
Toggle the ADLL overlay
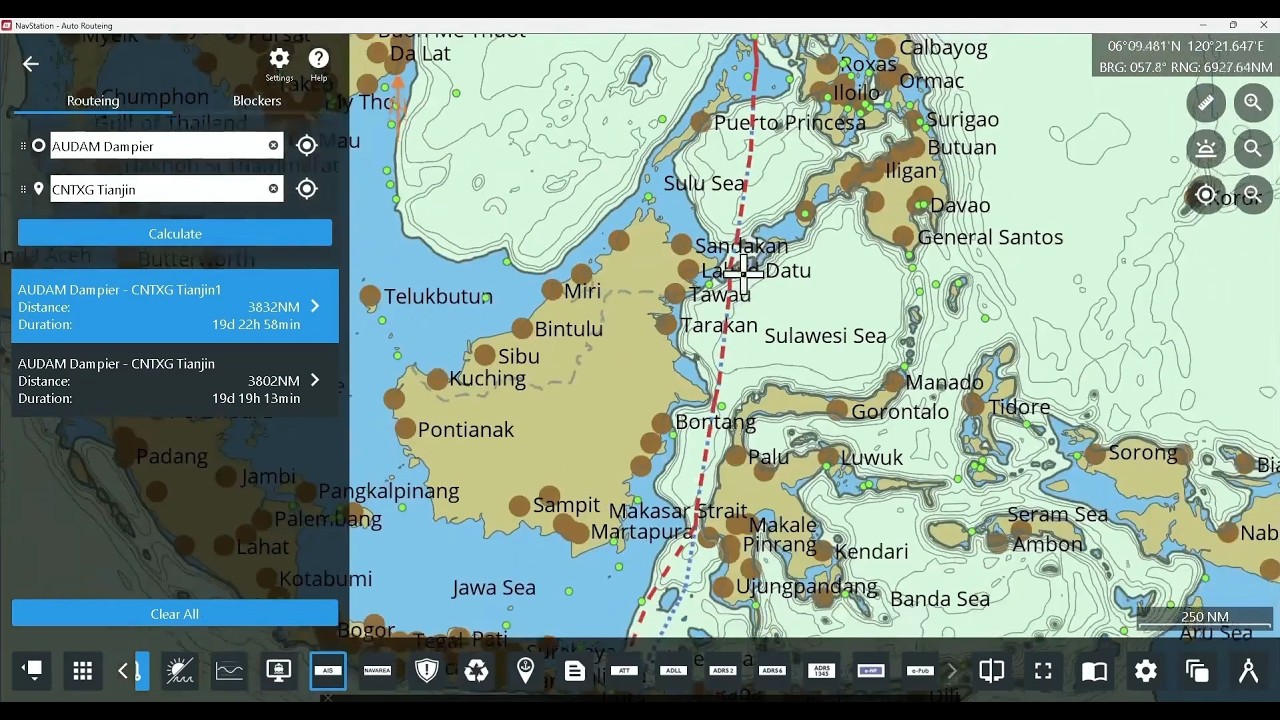pyautogui.click(x=673, y=671)
